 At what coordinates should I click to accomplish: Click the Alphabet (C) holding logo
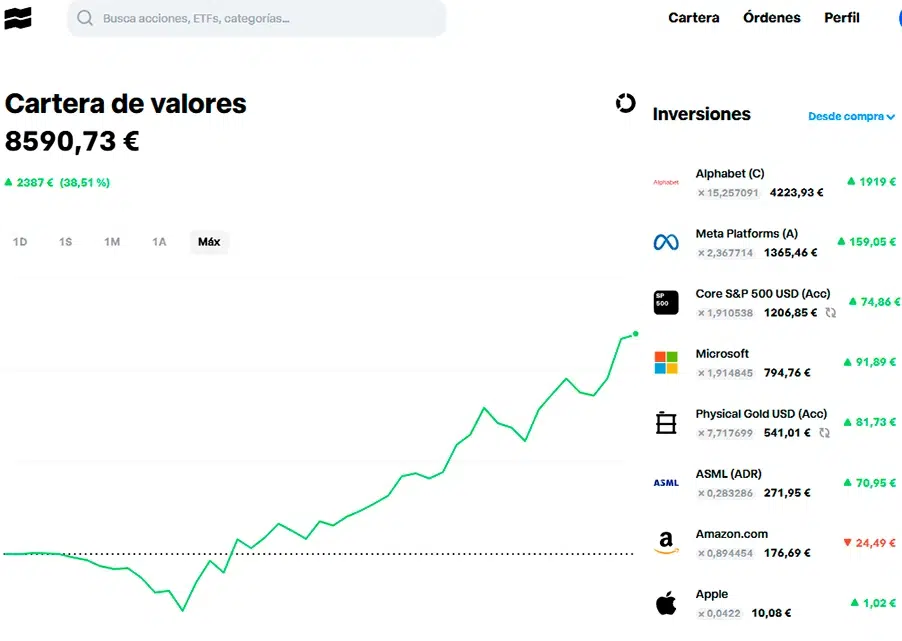[x=665, y=182]
